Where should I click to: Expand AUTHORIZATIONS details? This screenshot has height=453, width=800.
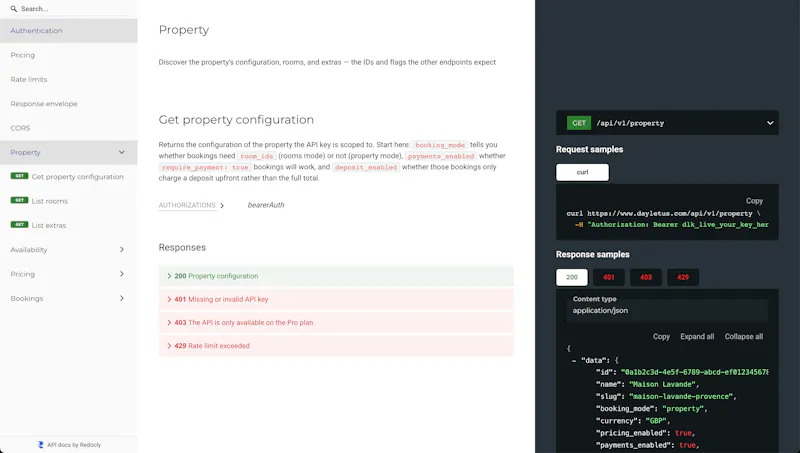(191, 205)
